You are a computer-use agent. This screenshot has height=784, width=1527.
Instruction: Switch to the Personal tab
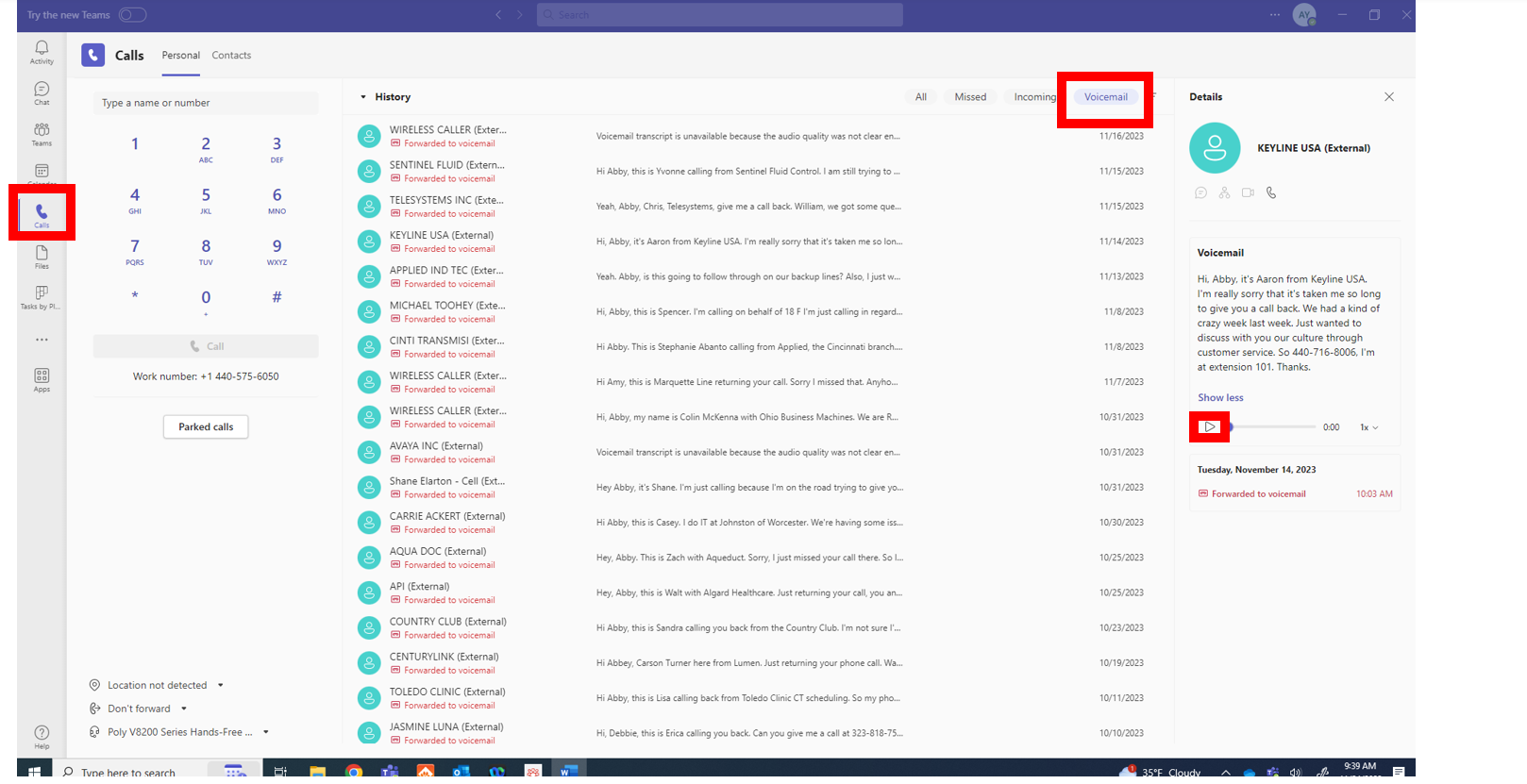(180, 56)
